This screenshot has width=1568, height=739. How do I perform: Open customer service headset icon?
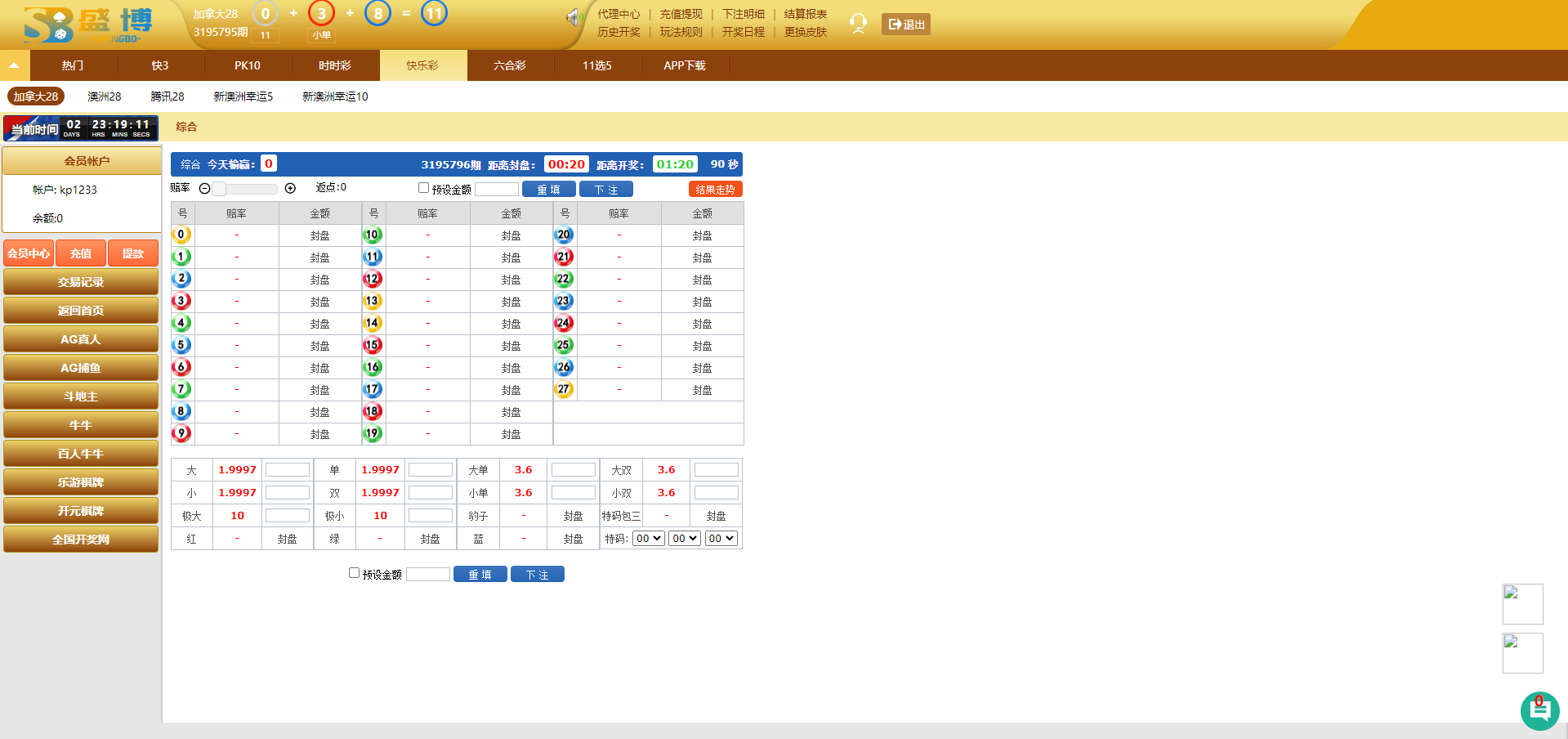tap(858, 23)
